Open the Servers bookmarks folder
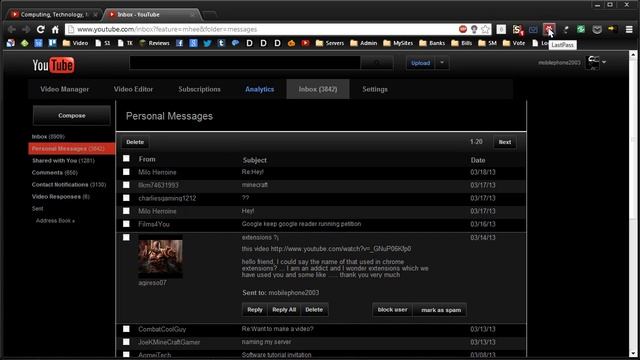Screen dimensions: 640x360 330,43
